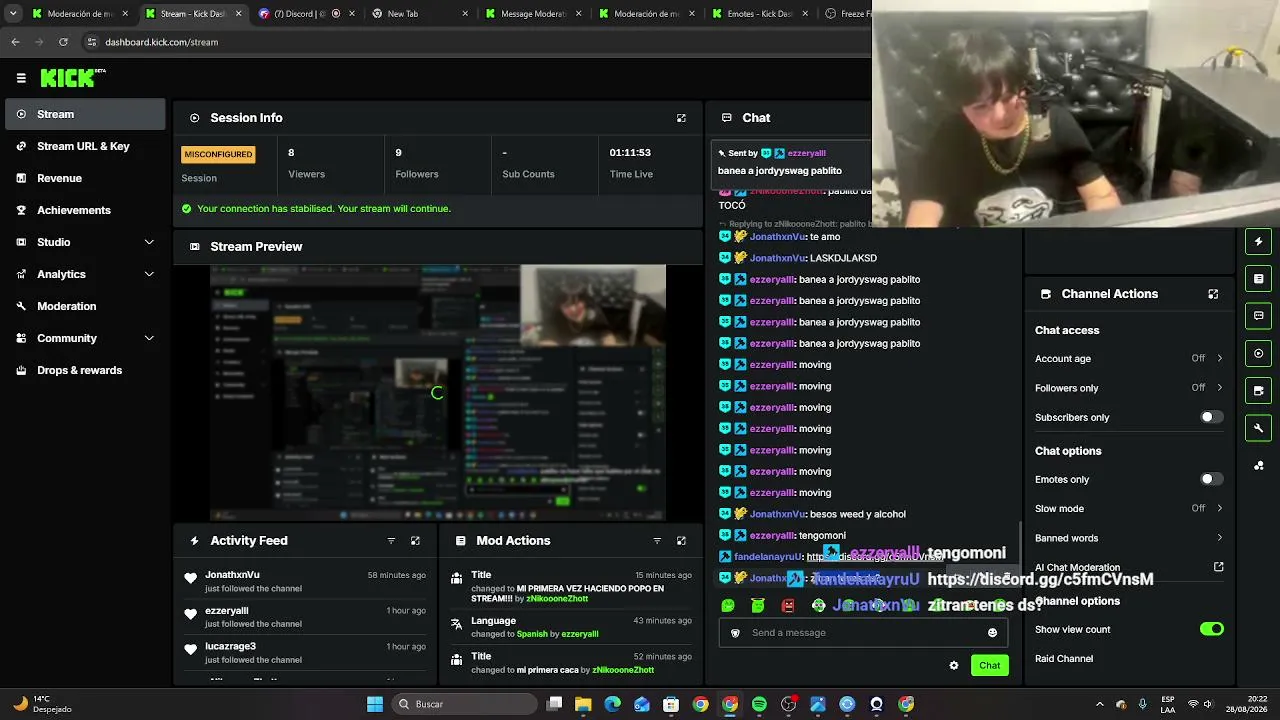Open Banned words list chevron
The image size is (1280, 720).
pyautogui.click(x=1219, y=538)
